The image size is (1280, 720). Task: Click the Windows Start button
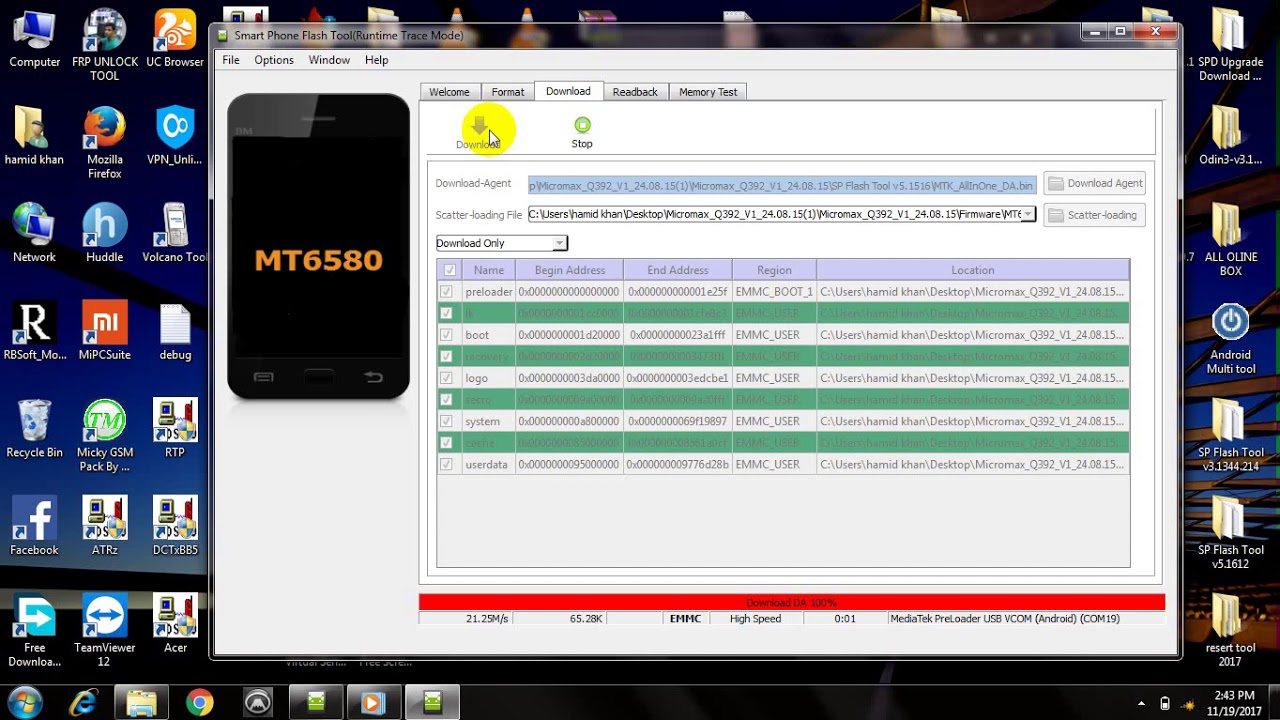pyautogui.click(x=25, y=702)
